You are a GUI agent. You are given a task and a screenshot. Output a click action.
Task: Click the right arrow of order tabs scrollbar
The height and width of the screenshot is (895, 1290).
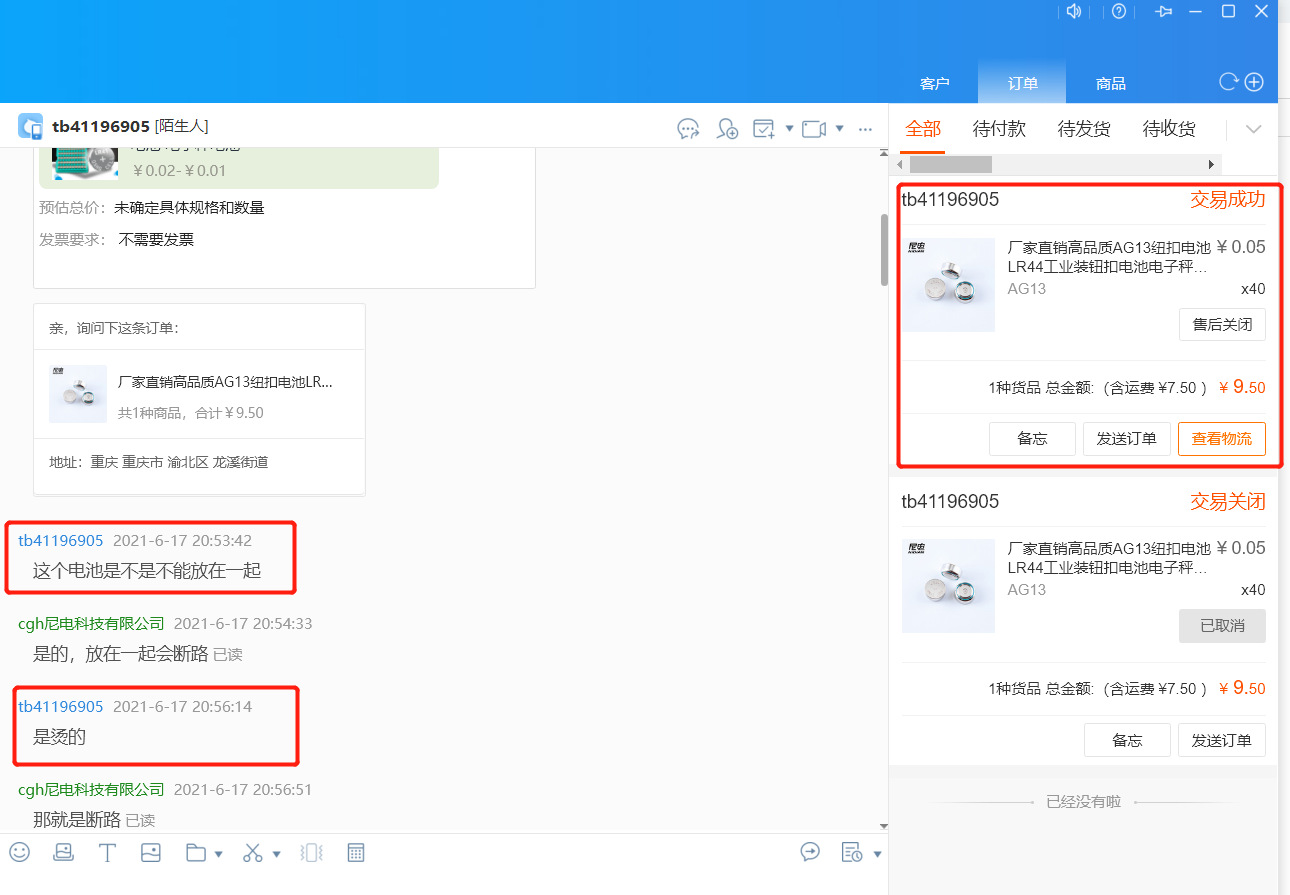point(1211,164)
